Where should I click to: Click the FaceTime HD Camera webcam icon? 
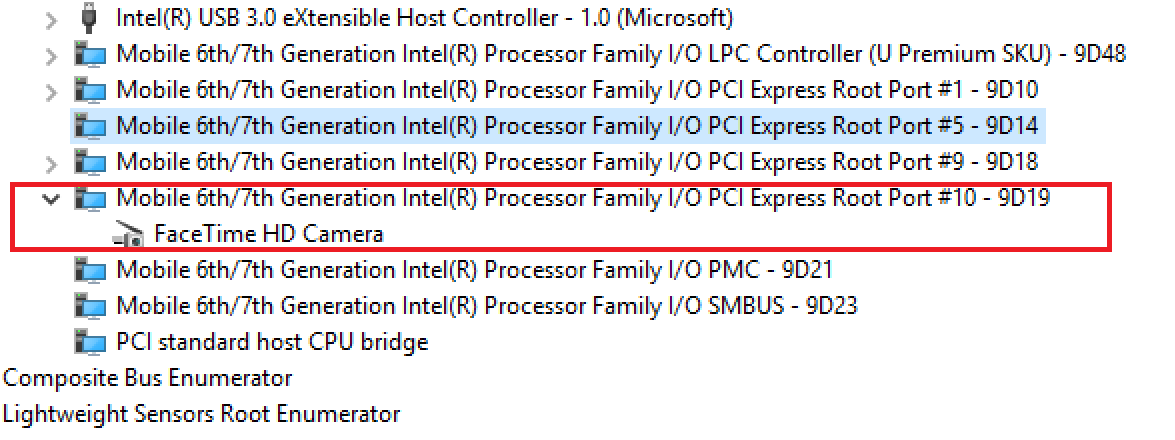tap(128, 235)
